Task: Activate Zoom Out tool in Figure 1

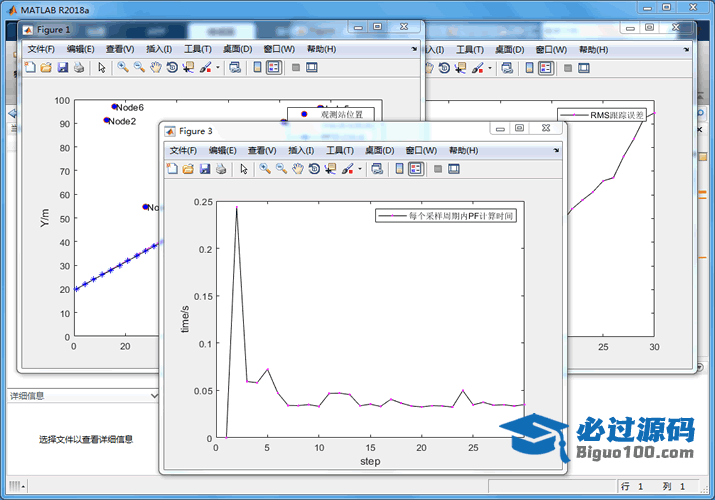Action: click(139, 67)
